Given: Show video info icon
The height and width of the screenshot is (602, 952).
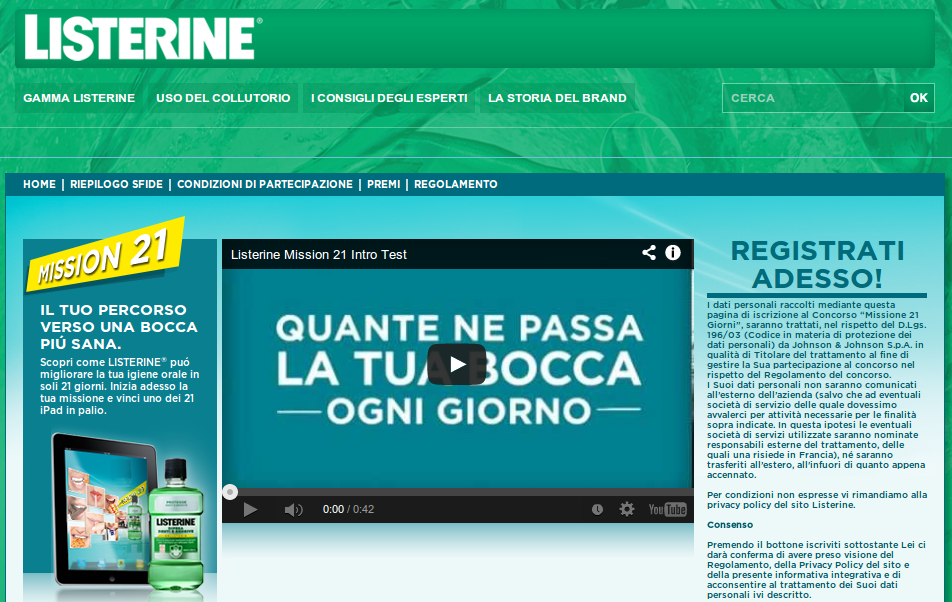Looking at the screenshot, I should (x=673, y=253).
